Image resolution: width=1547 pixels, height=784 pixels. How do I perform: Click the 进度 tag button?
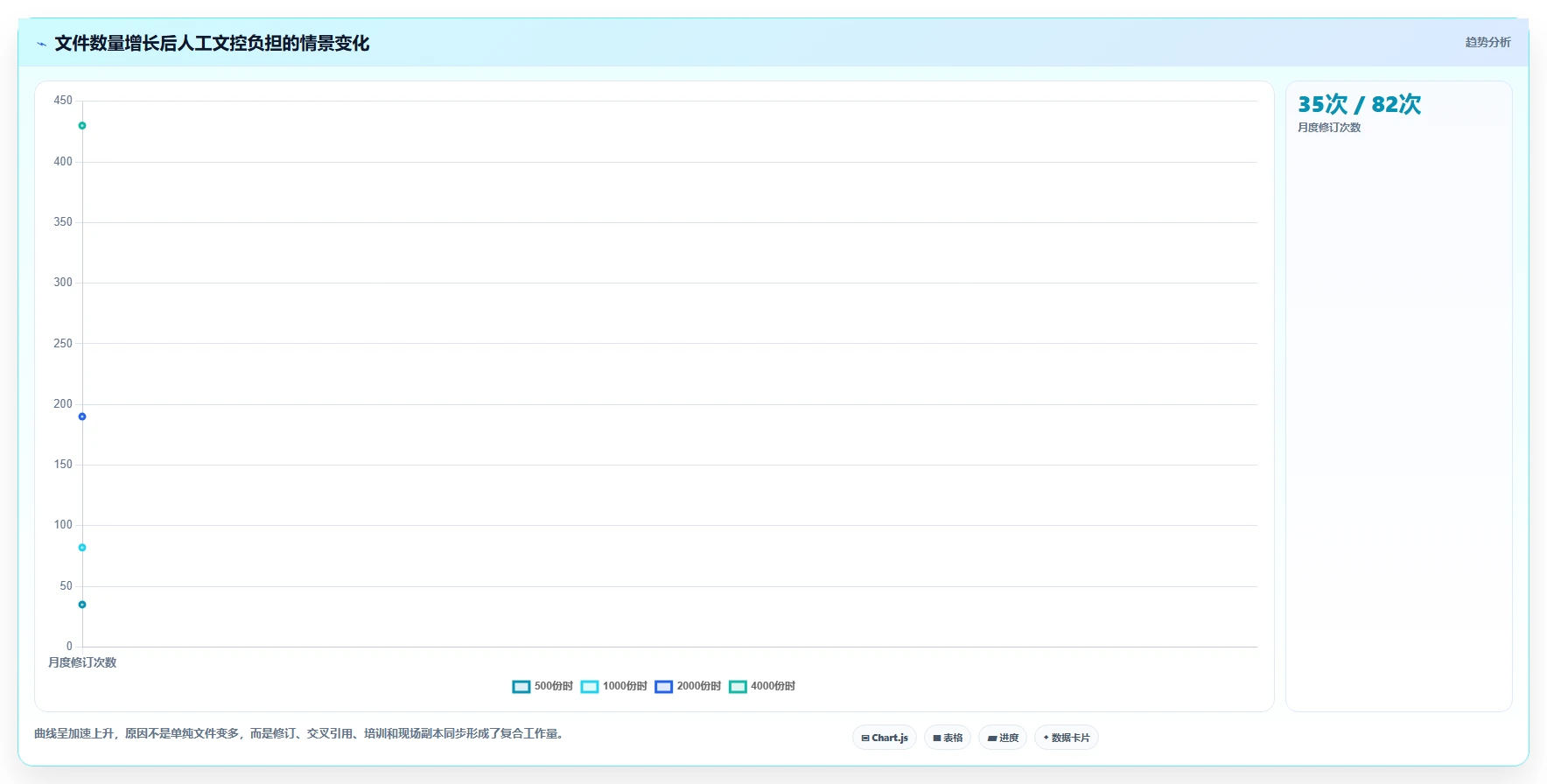pos(1003,738)
